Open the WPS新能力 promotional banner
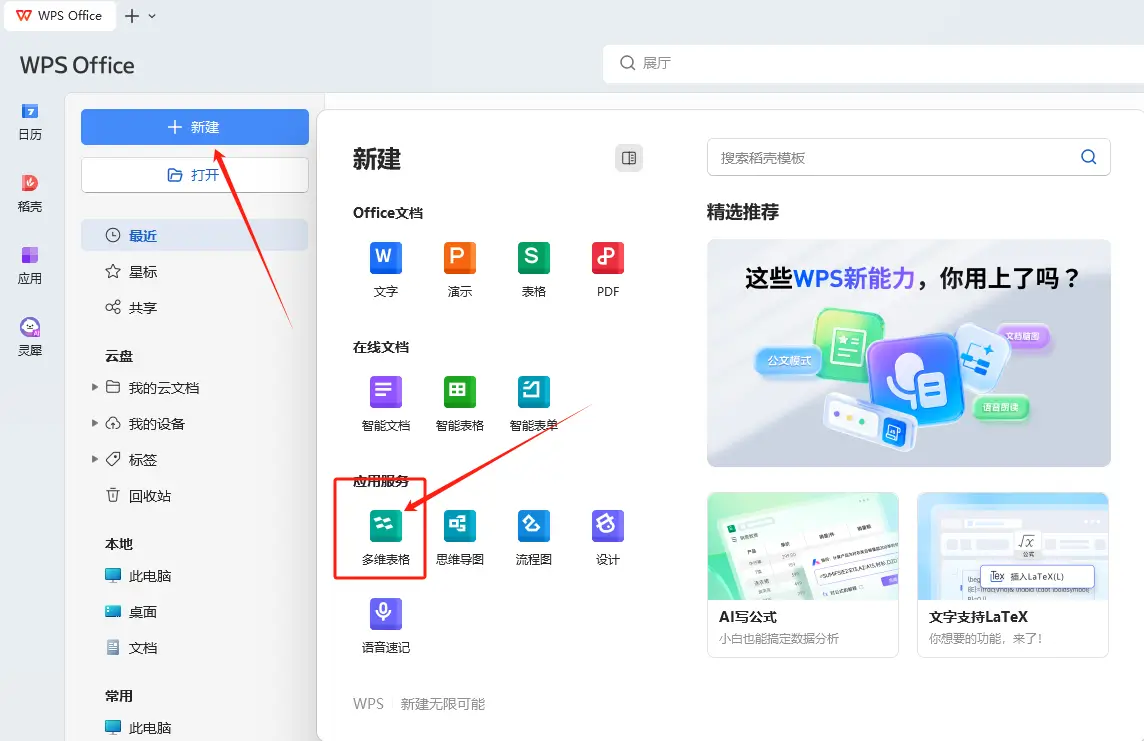The height and width of the screenshot is (741, 1144). click(x=908, y=353)
